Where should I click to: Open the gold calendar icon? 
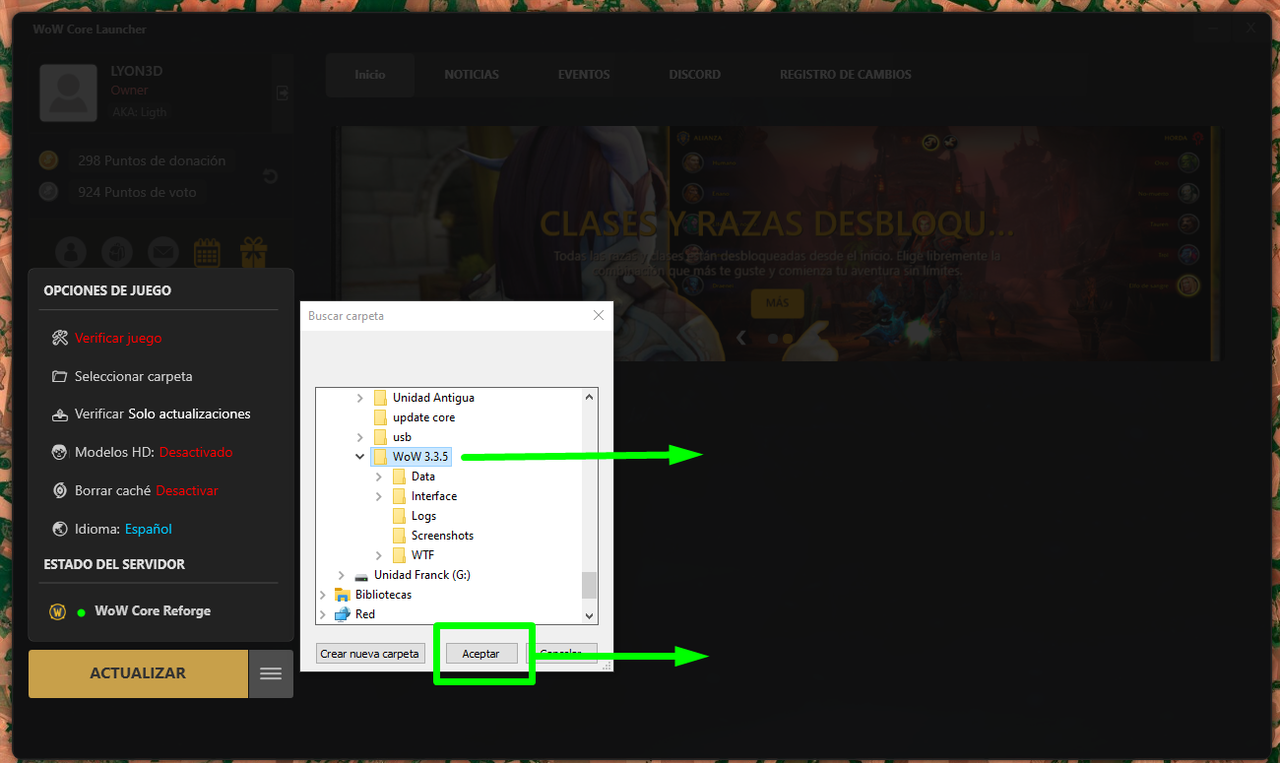click(x=207, y=251)
